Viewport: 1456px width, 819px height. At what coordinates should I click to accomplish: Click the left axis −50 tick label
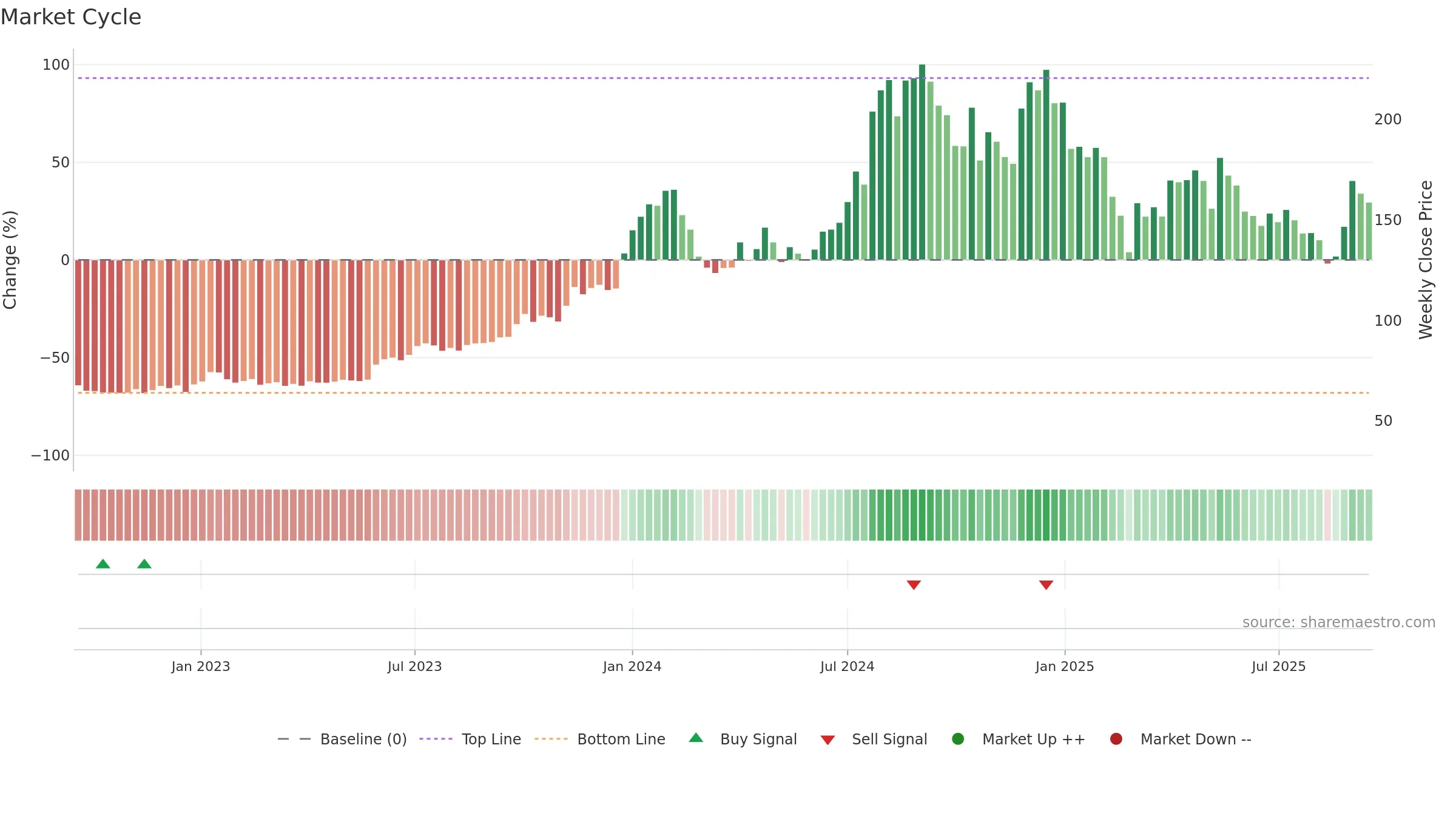coord(55,358)
